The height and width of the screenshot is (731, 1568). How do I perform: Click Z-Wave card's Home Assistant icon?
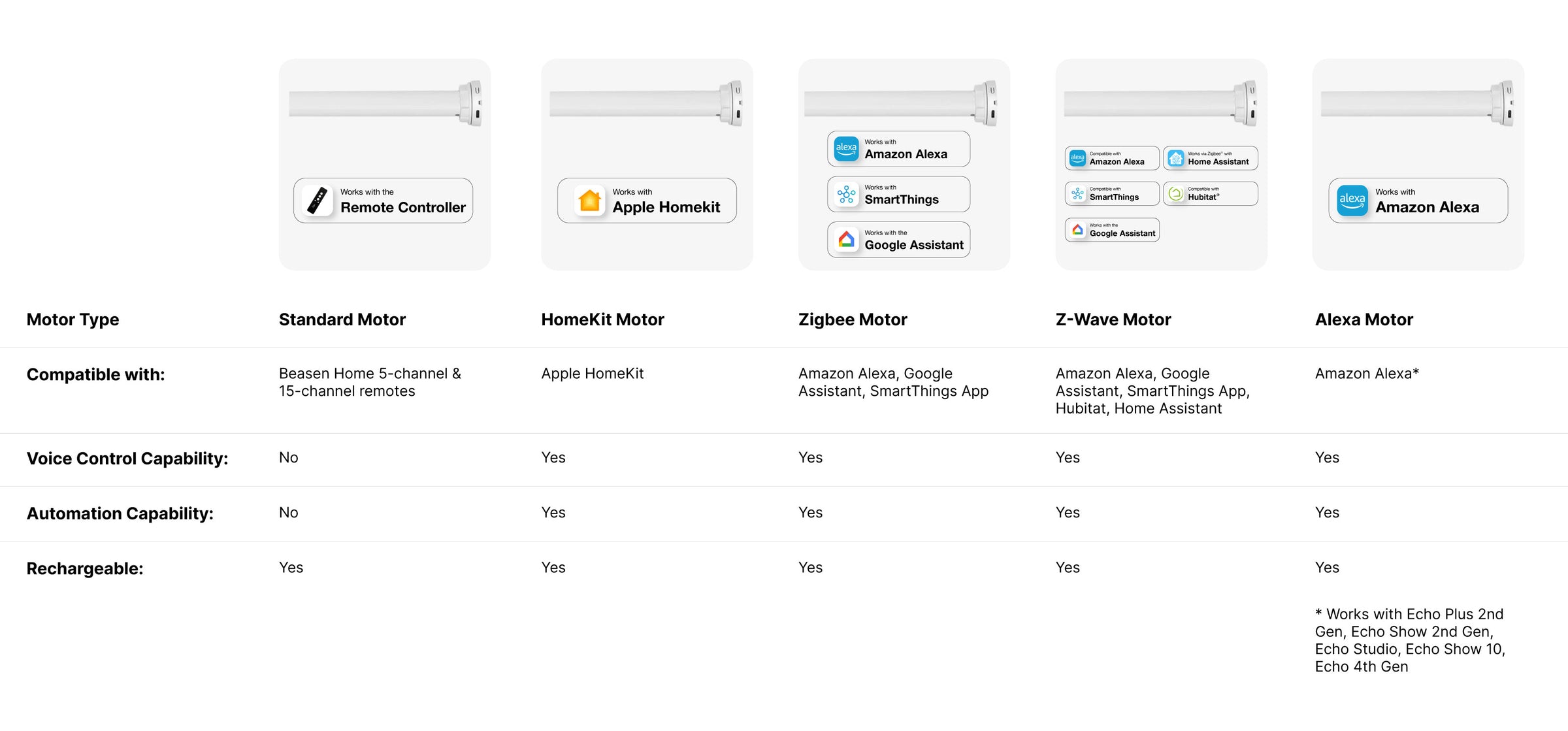[x=1176, y=158]
